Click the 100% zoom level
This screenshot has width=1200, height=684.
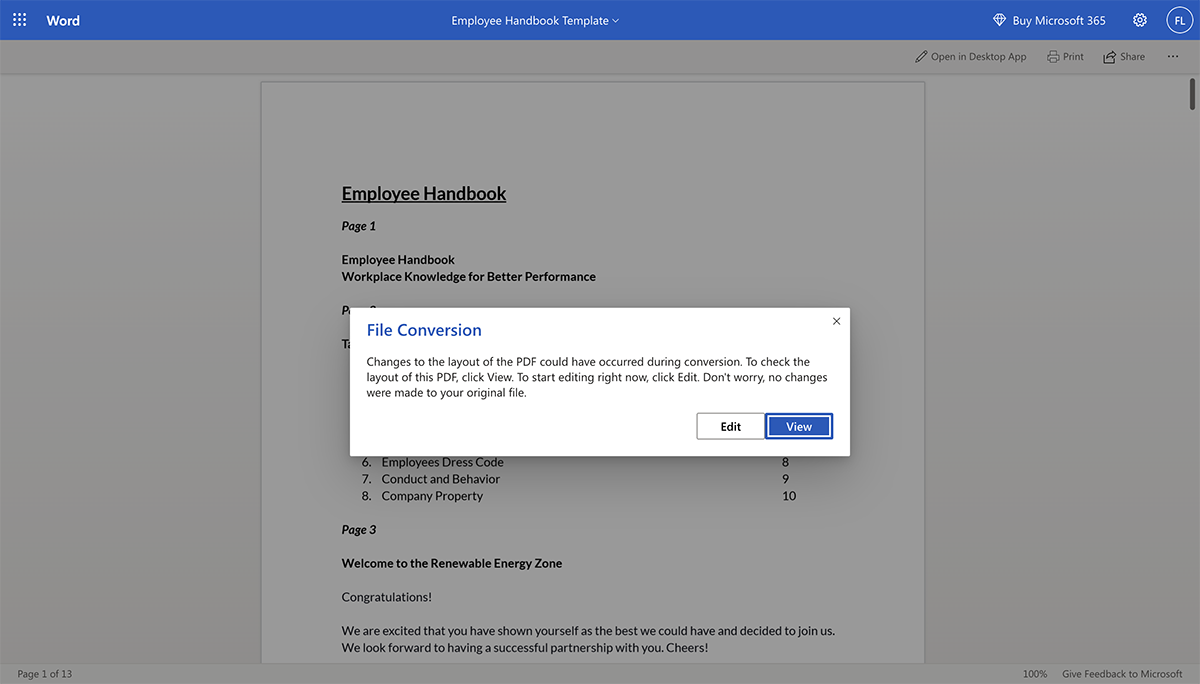1035,674
